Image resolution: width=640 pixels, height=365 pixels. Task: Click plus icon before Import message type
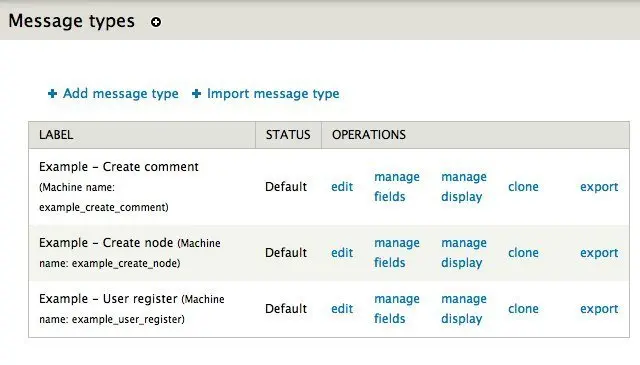196,94
